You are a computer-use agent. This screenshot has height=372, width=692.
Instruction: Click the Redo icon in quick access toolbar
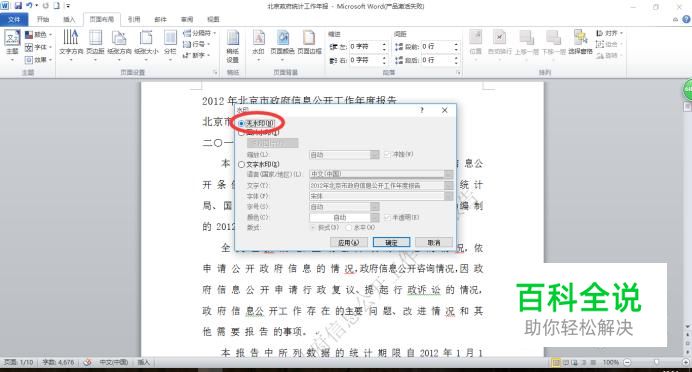45,6
